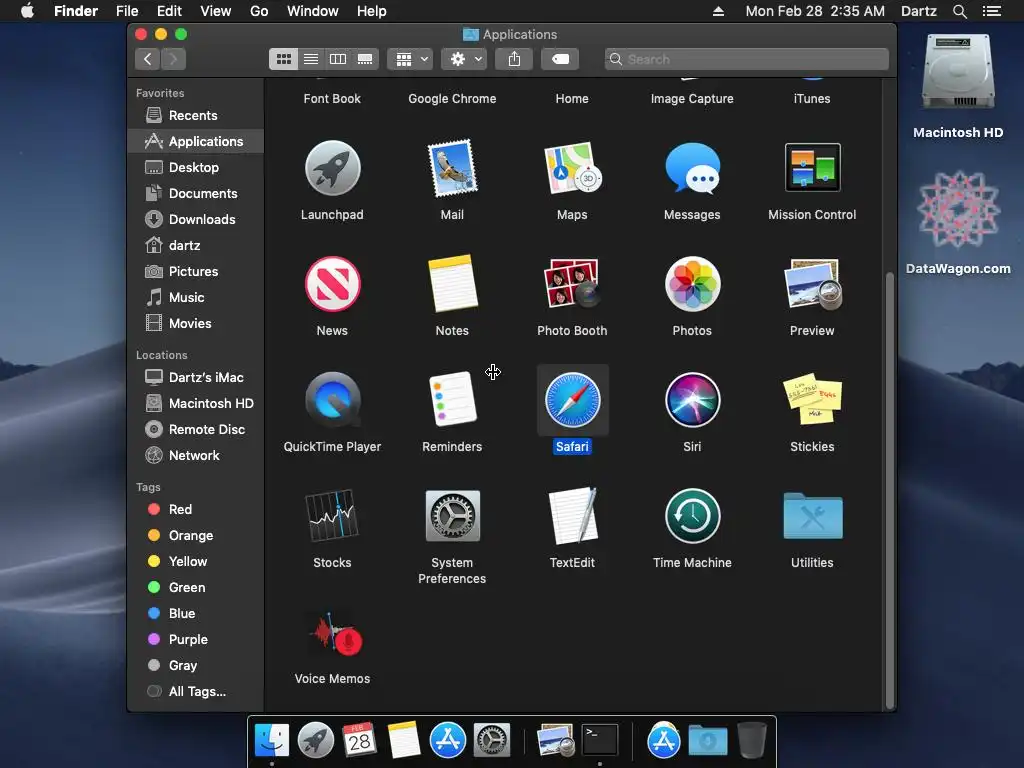Open the Launchpad app icon in Applications
Screen dimensions: 1024x768
pyautogui.click(x=332, y=168)
